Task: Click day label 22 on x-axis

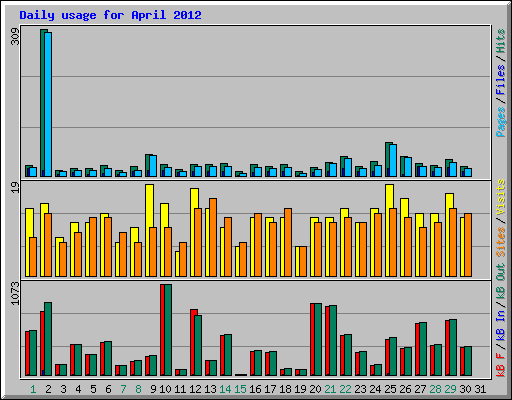Action: [x=345, y=389]
